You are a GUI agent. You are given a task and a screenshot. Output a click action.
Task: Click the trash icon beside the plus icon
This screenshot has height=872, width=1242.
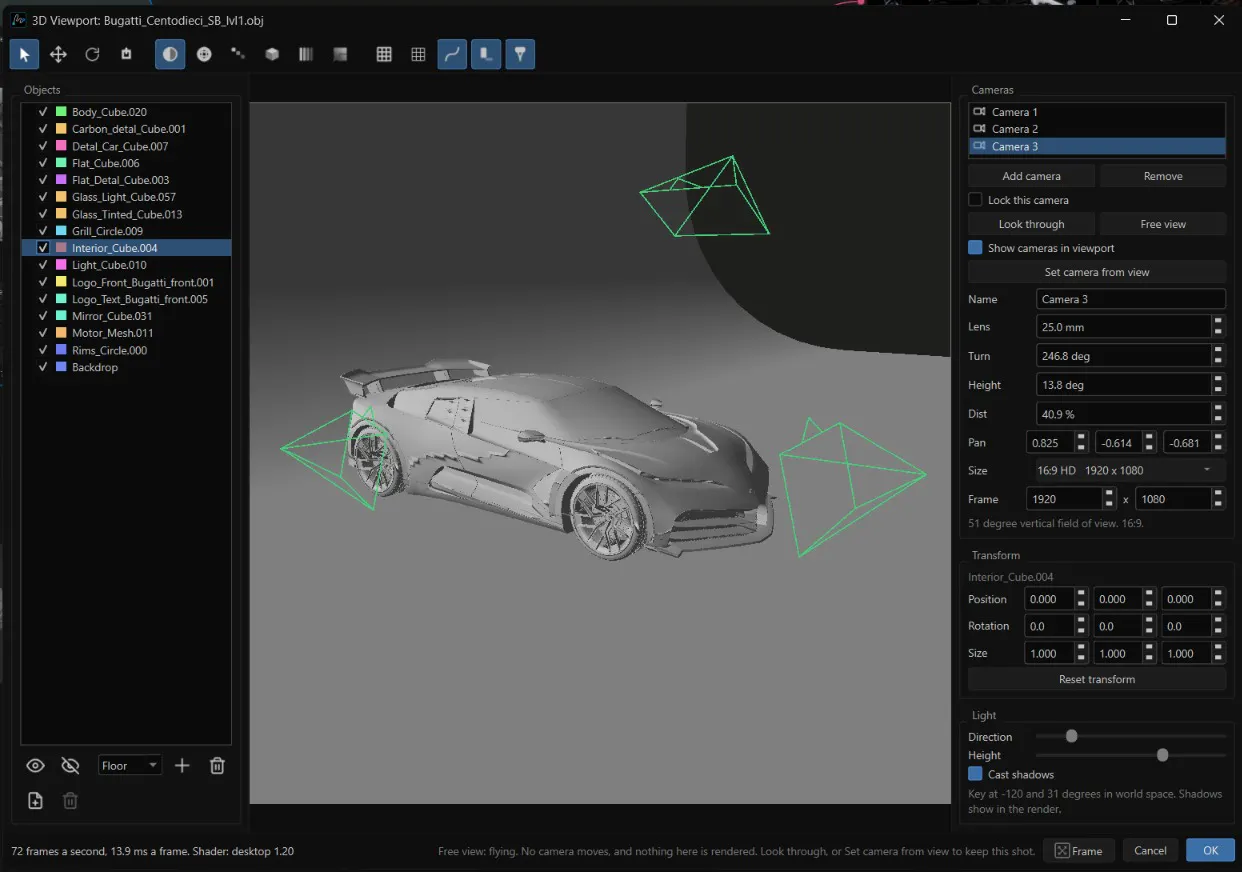click(217, 766)
